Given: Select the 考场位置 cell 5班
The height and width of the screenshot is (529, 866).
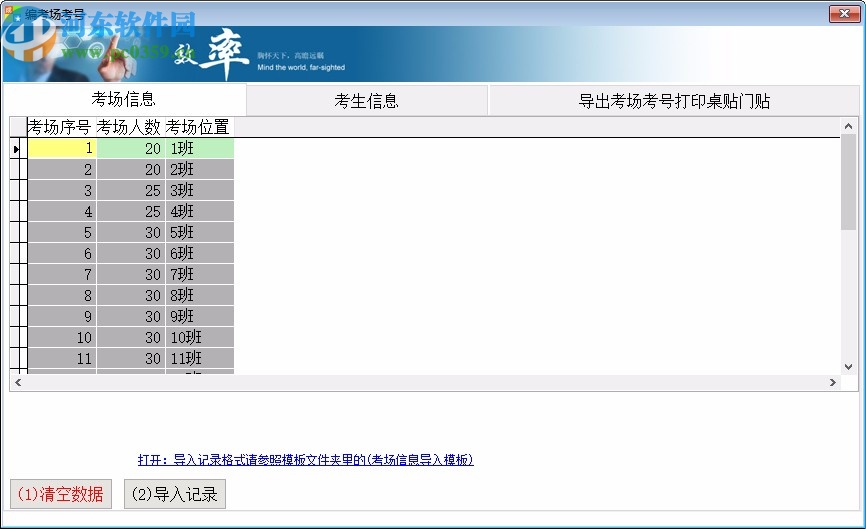Looking at the screenshot, I should click(x=199, y=232).
